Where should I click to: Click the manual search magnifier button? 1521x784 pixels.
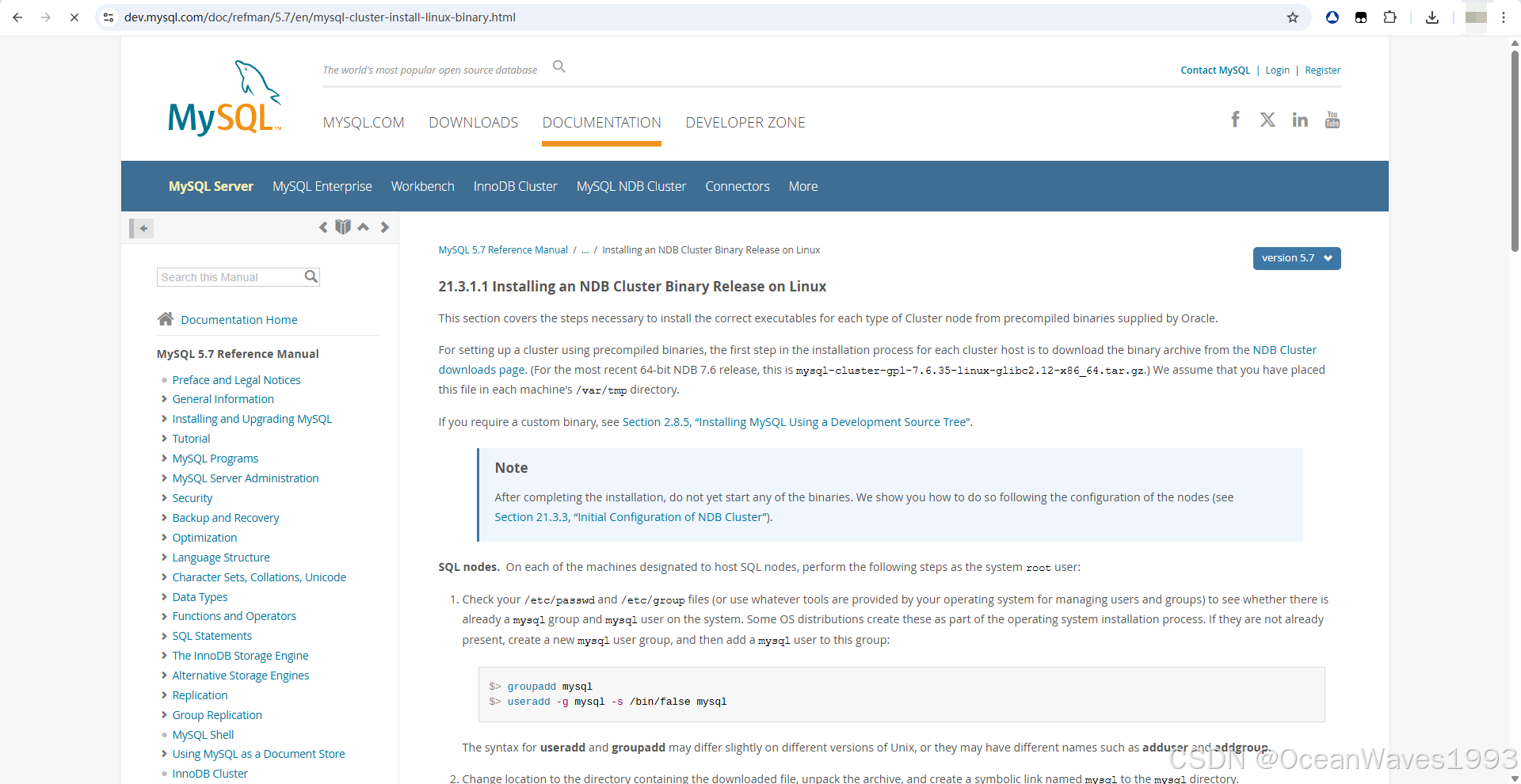click(311, 276)
